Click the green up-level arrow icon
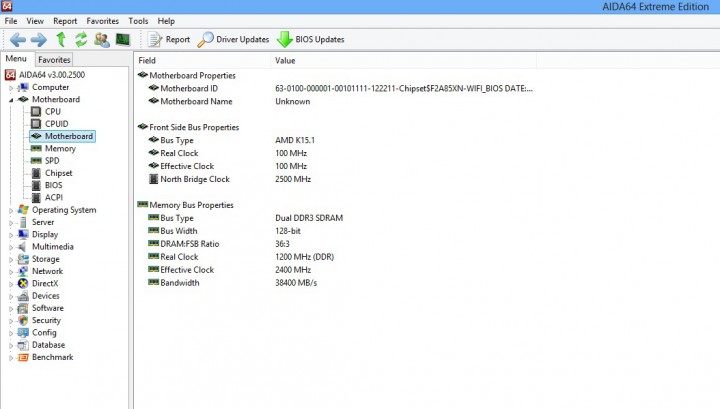The width and height of the screenshot is (720, 409). 61,39
